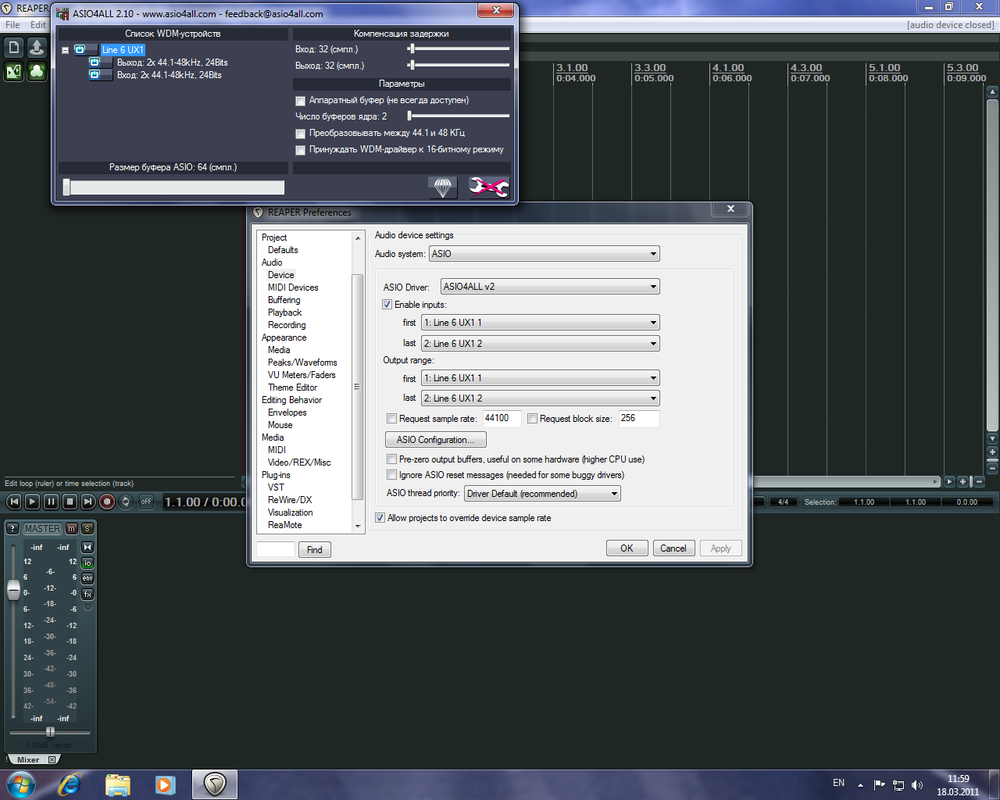Click the volume speaker tray icon
The image size is (1000, 800).
[917, 785]
